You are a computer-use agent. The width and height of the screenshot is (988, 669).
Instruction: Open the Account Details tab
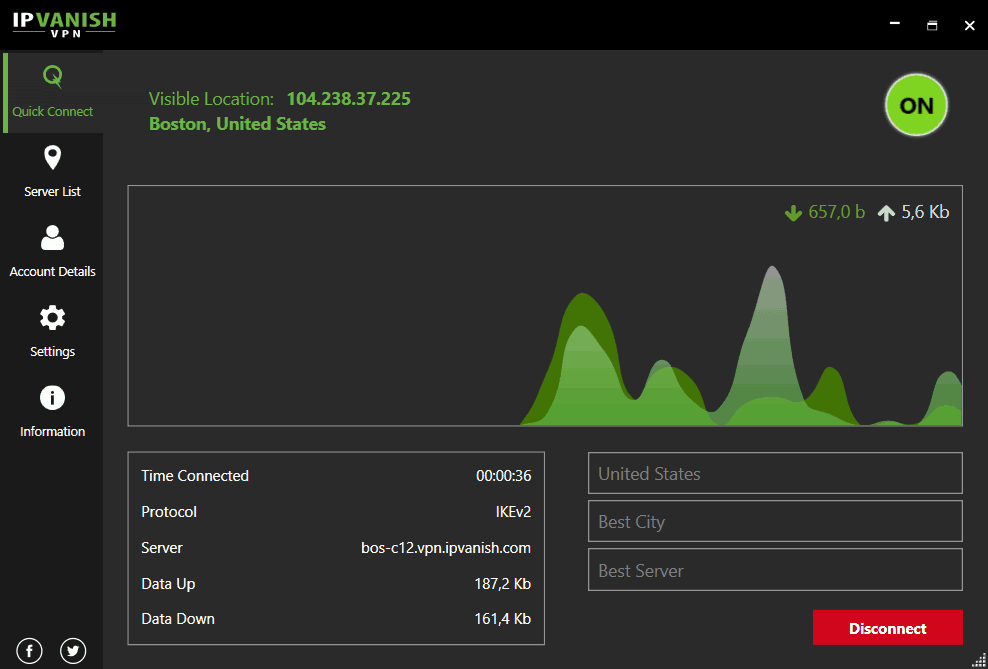(x=52, y=253)
